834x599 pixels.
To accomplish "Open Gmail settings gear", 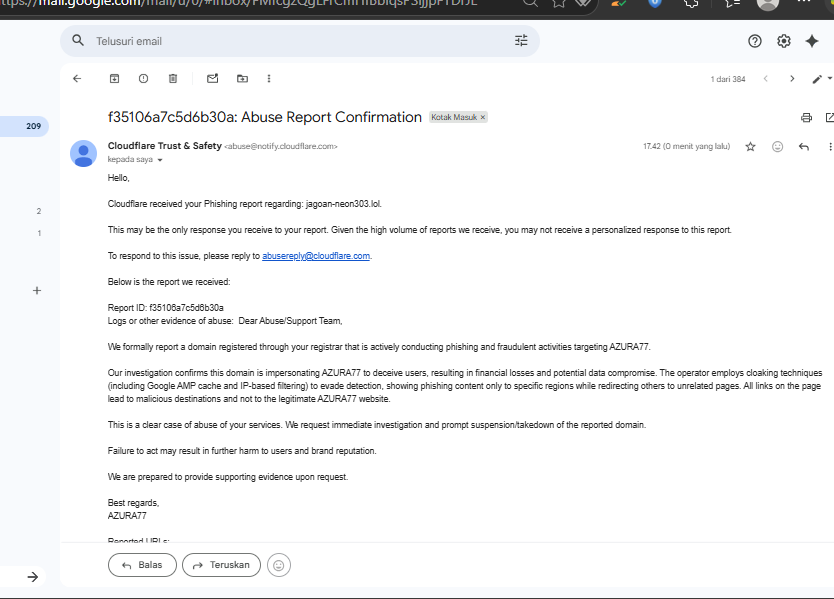I will (783, 41).
